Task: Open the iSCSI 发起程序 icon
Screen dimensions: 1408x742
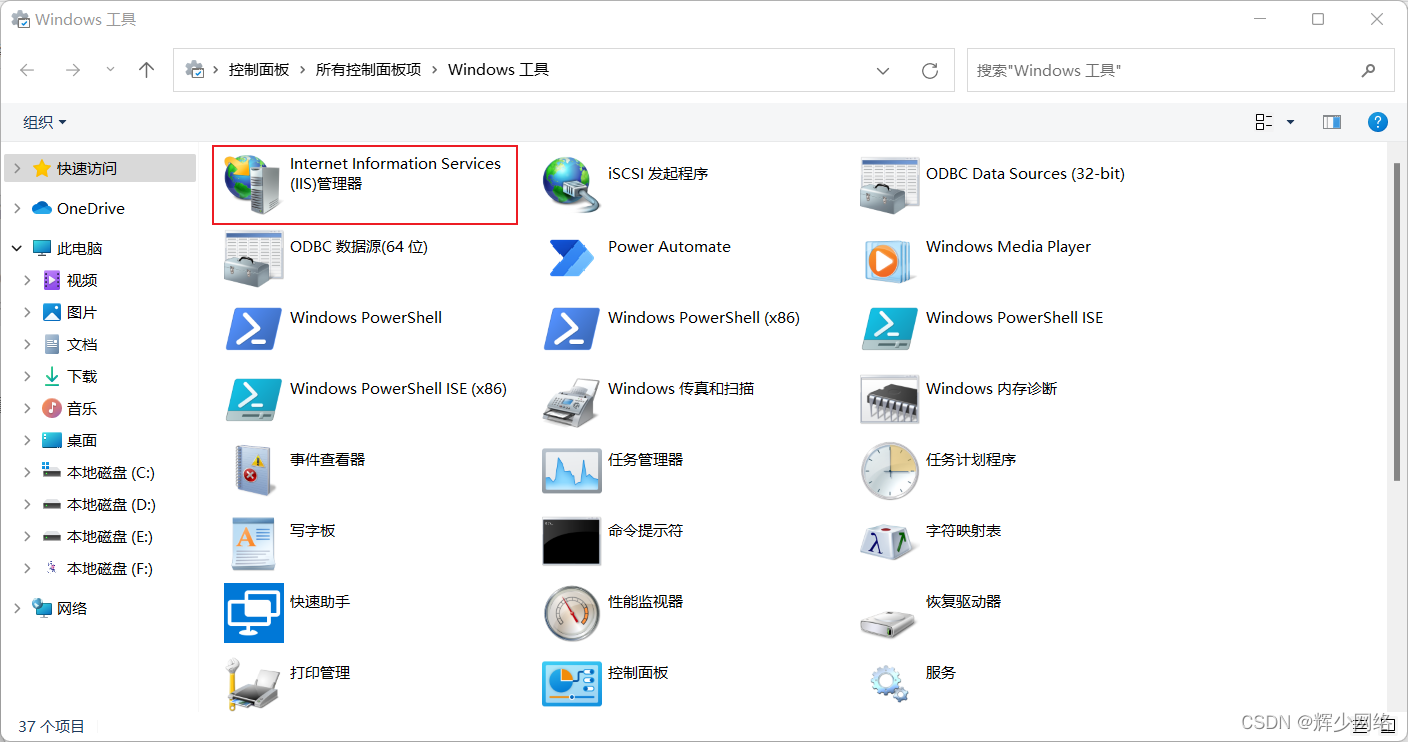Action: (x=572, y=184)
